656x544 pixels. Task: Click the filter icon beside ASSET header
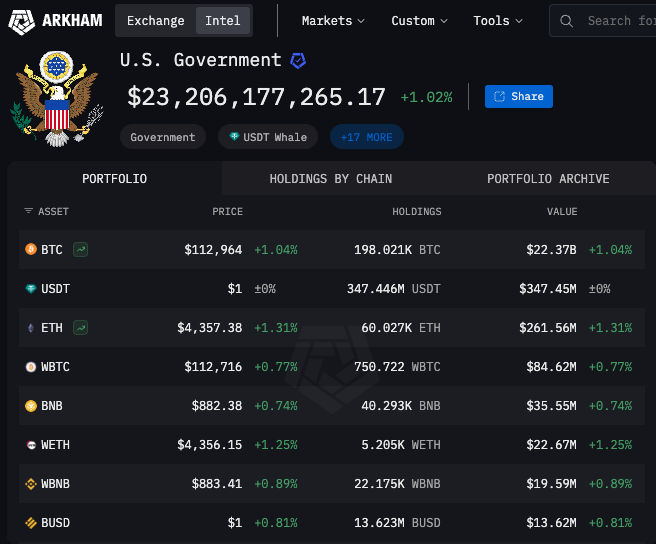(28, 211)
